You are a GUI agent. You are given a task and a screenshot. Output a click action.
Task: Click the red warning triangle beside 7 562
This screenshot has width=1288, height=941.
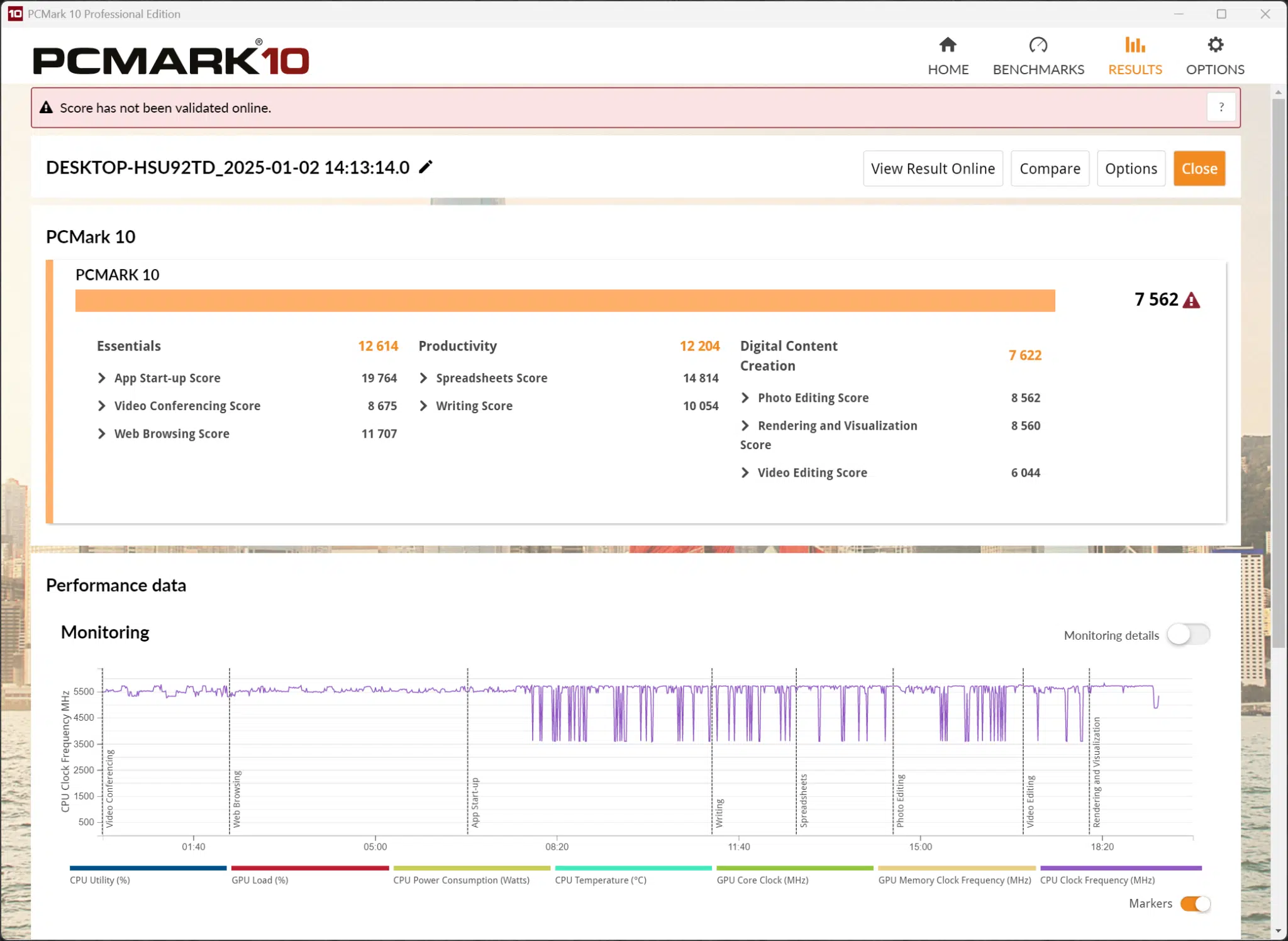1191,300
